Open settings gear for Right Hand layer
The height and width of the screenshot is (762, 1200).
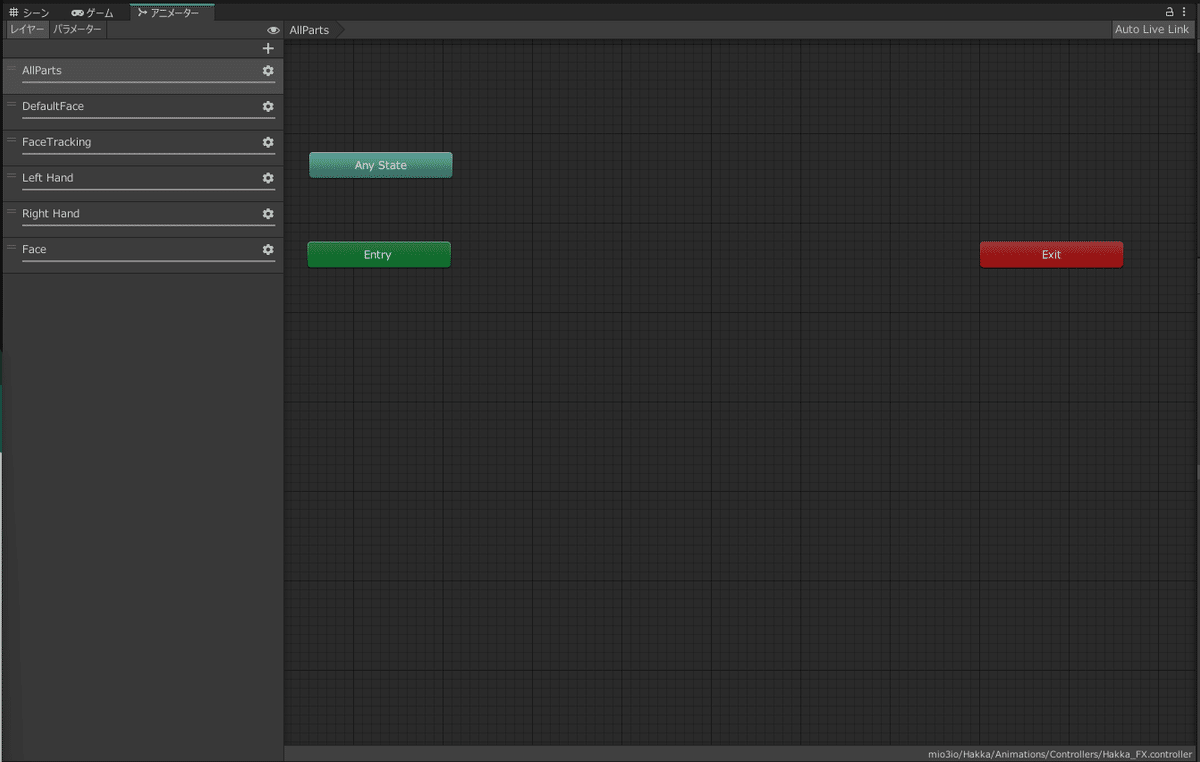268,214
